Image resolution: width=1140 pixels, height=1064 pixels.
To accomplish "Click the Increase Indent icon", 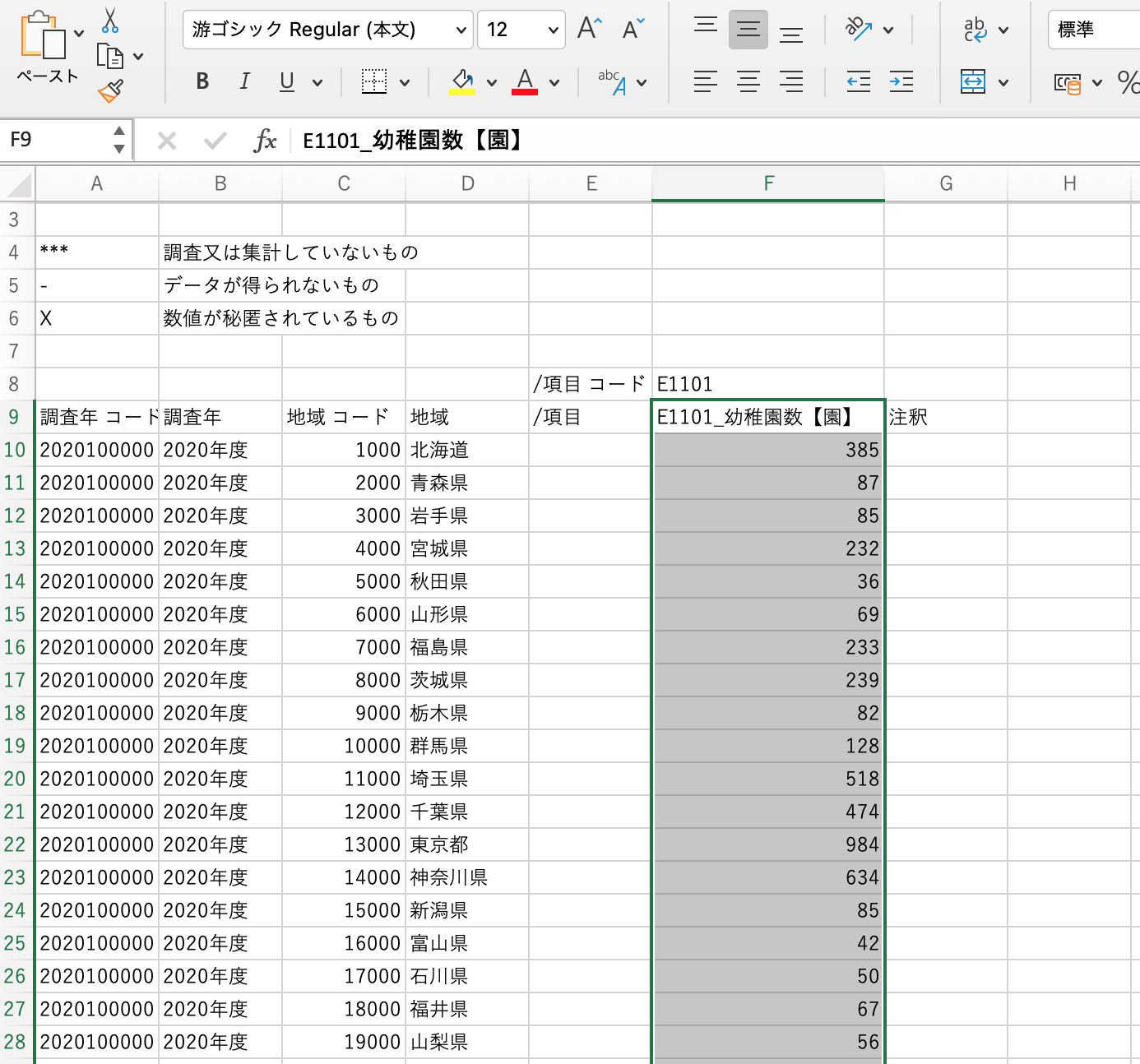I will (901, 81).
